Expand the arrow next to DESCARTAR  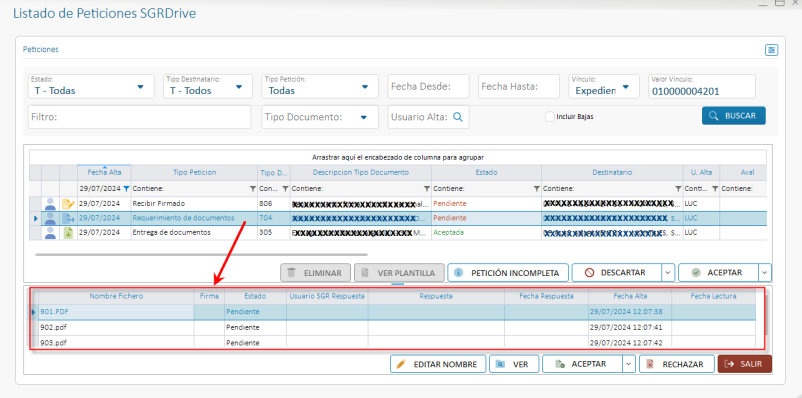click(669, 273)
